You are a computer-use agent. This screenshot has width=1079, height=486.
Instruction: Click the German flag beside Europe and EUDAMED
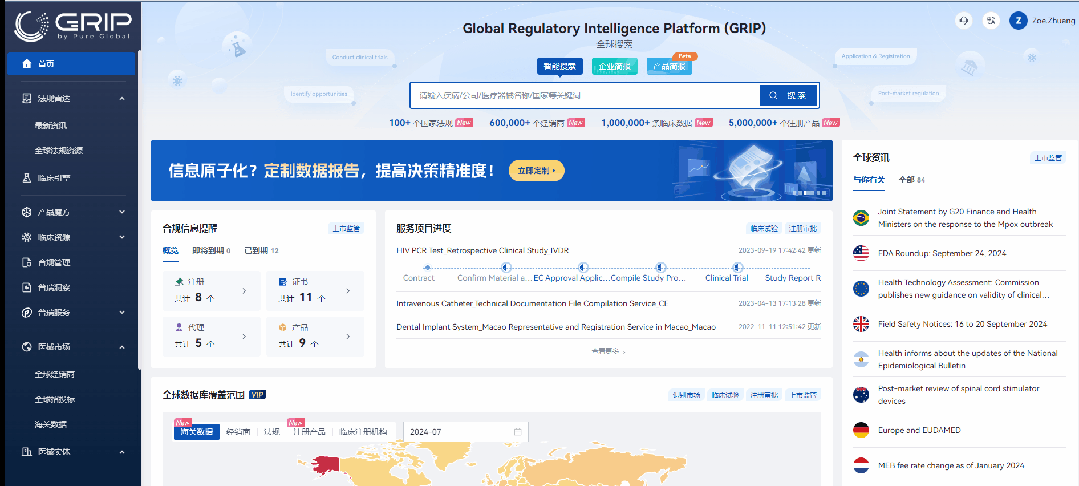pyautogui.click(x=861, y=430)
